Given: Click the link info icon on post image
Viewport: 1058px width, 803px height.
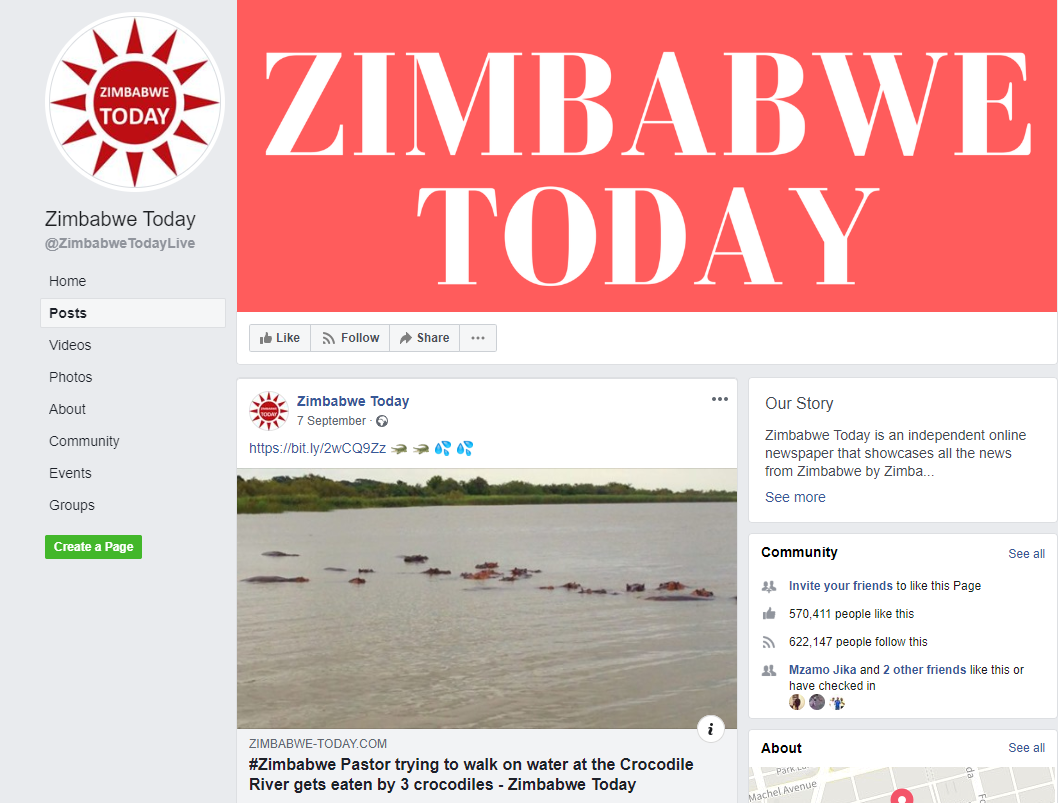Looking at the screenshot, I should coord(711,729).
